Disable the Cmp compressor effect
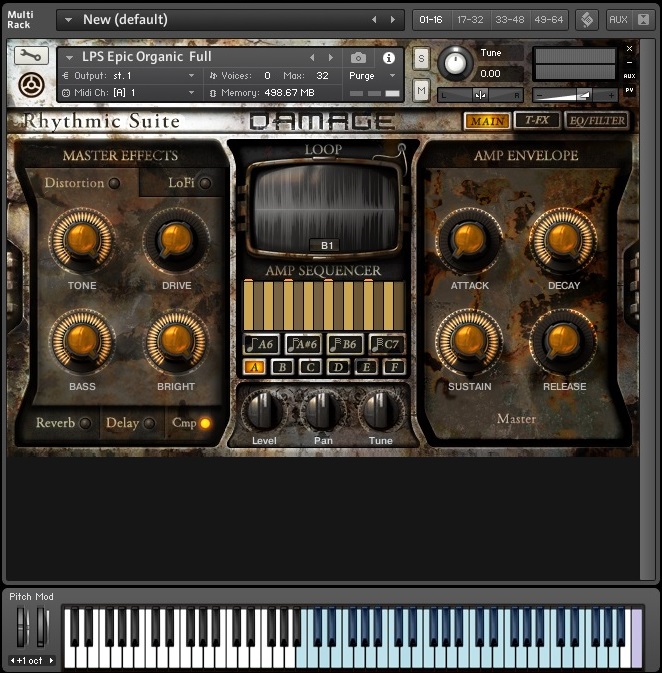Image resolution: width=662 pixels, height=673 pixels. tap(205, 423)
